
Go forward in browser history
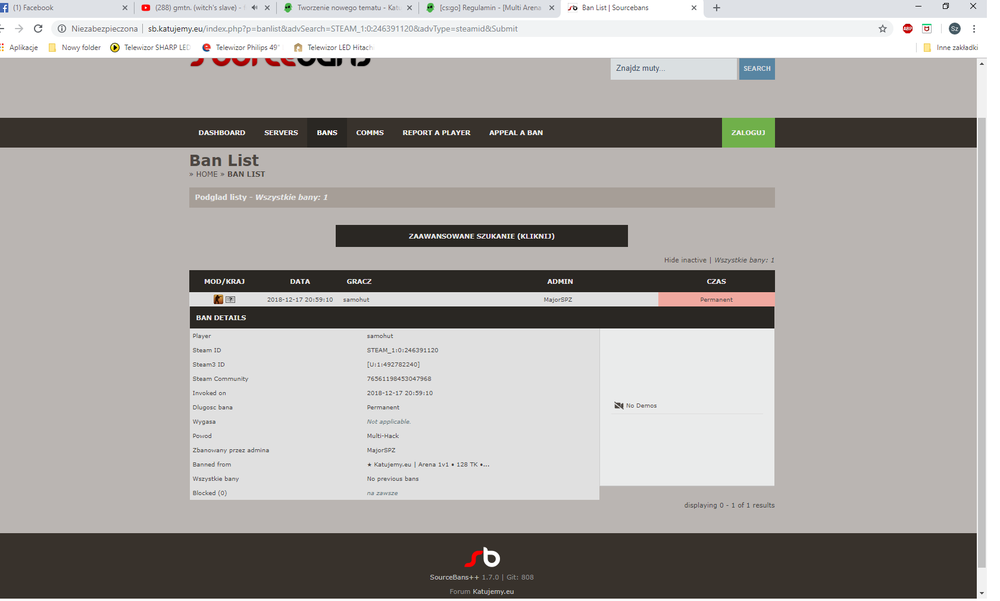(x=19, y=29)
